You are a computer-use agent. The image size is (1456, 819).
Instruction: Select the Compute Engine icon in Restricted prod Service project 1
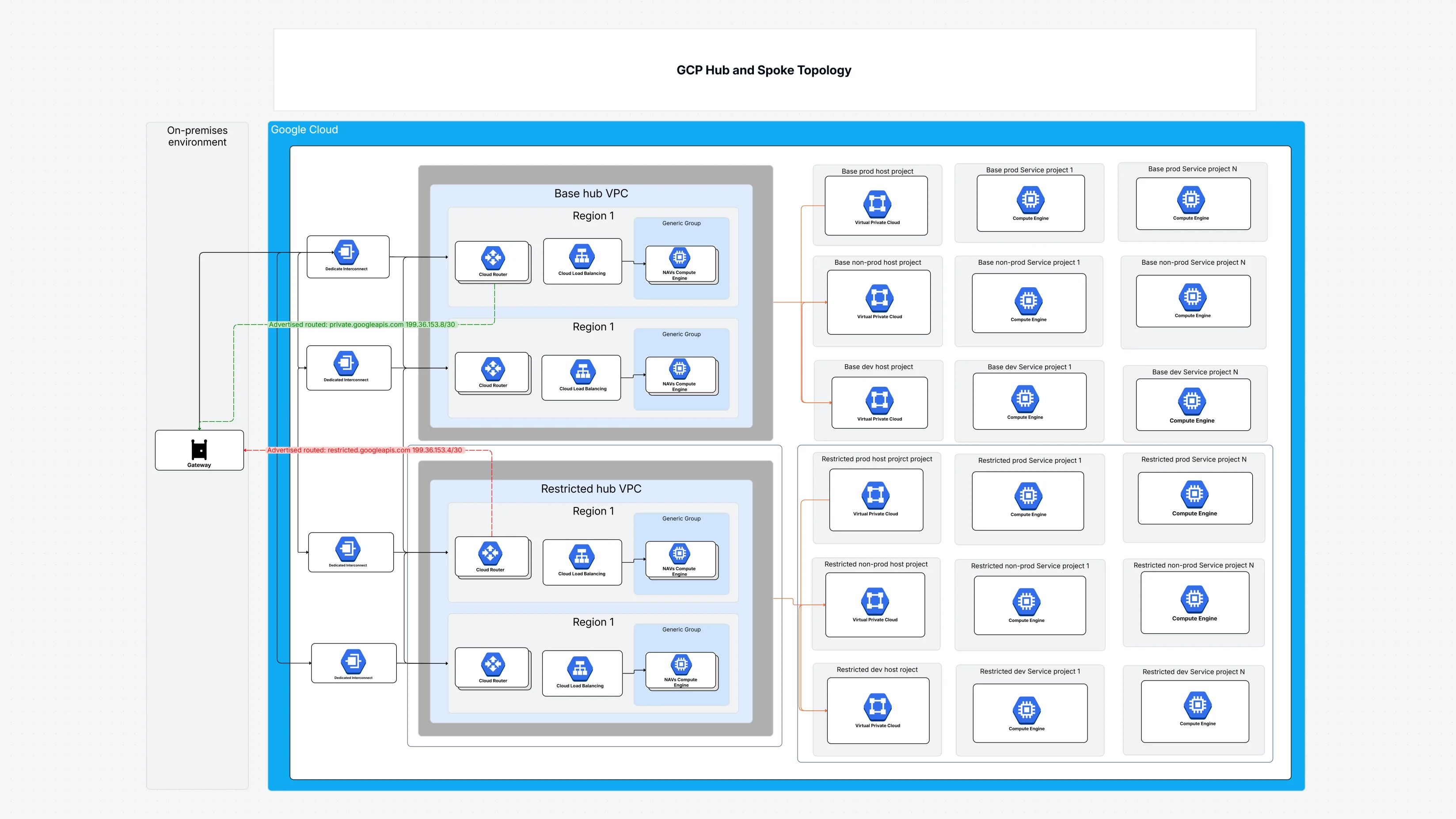click(1029, 497)
